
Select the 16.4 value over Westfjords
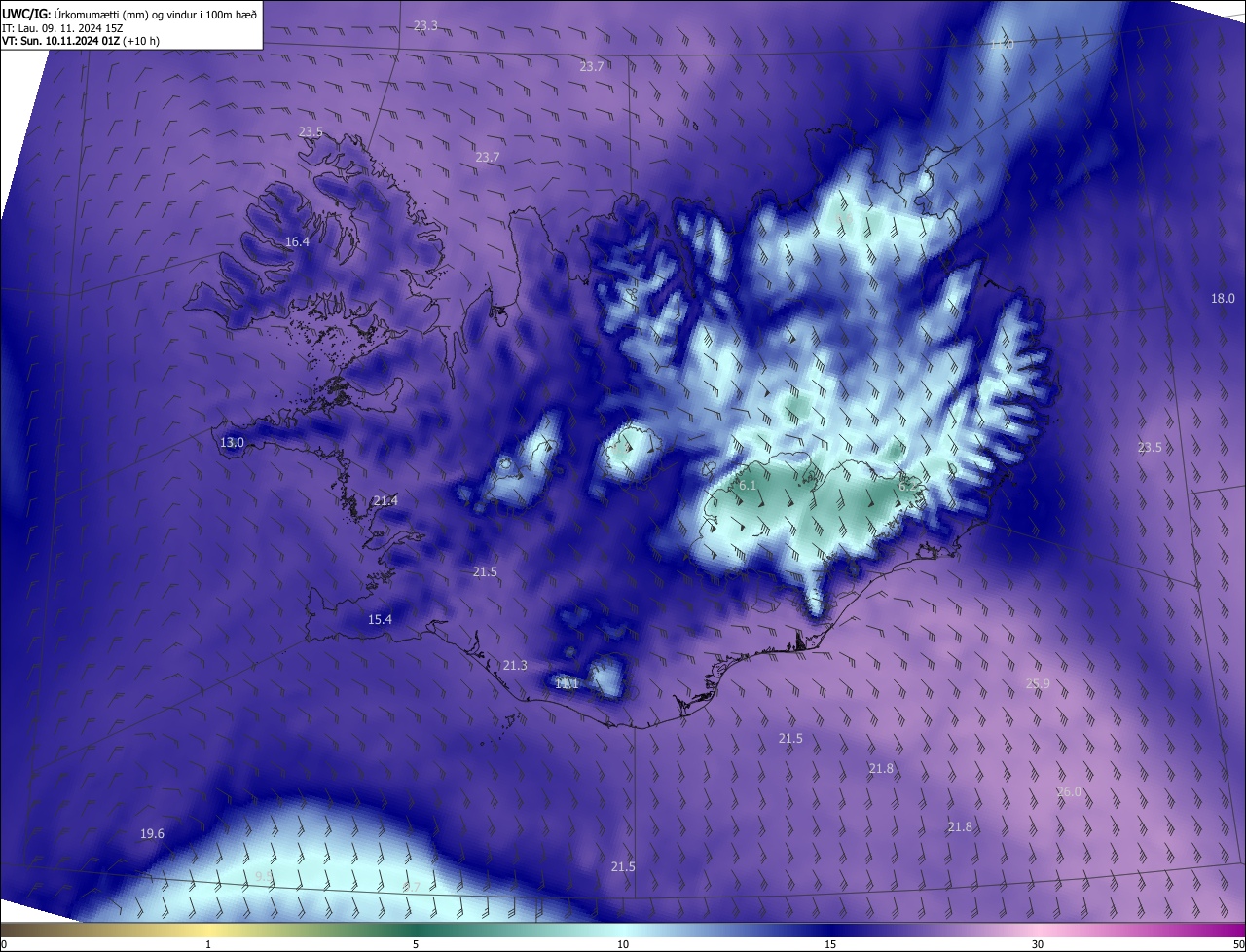click(297, 241)
